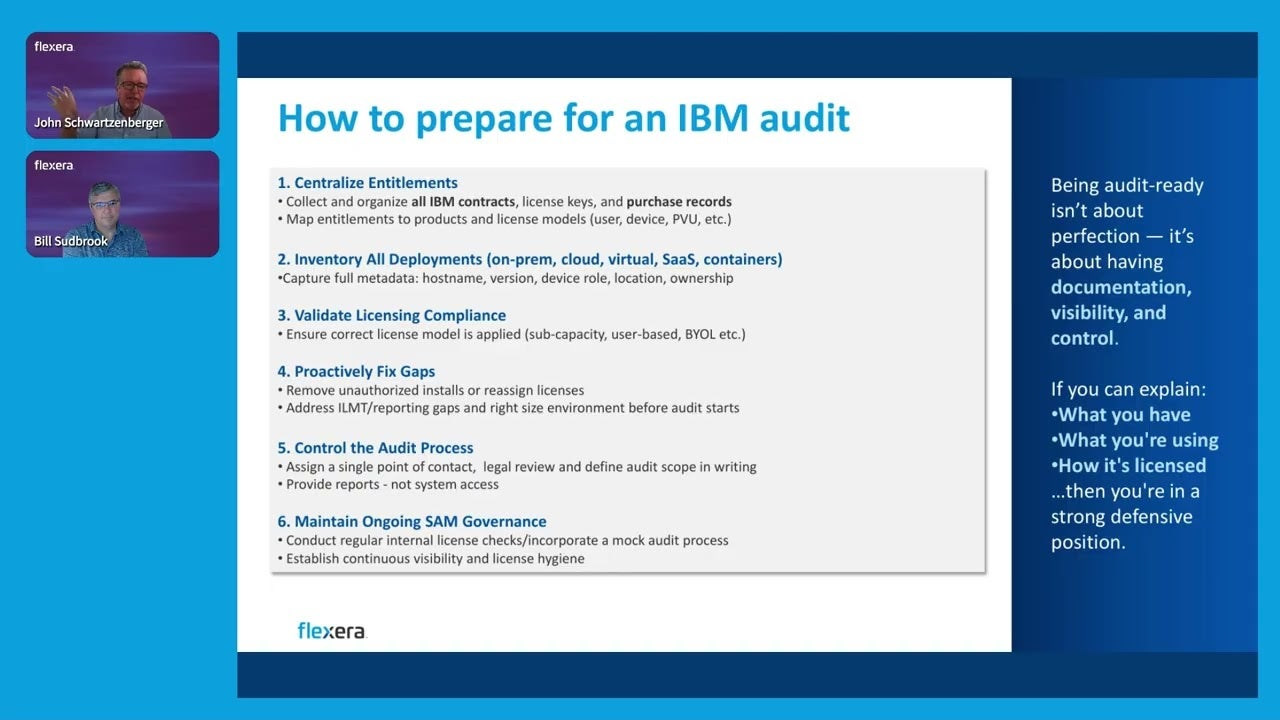Click the bullet about ILMT reporting gaps
This screenshot has height=720, width=1280.
tap(515, 408)
